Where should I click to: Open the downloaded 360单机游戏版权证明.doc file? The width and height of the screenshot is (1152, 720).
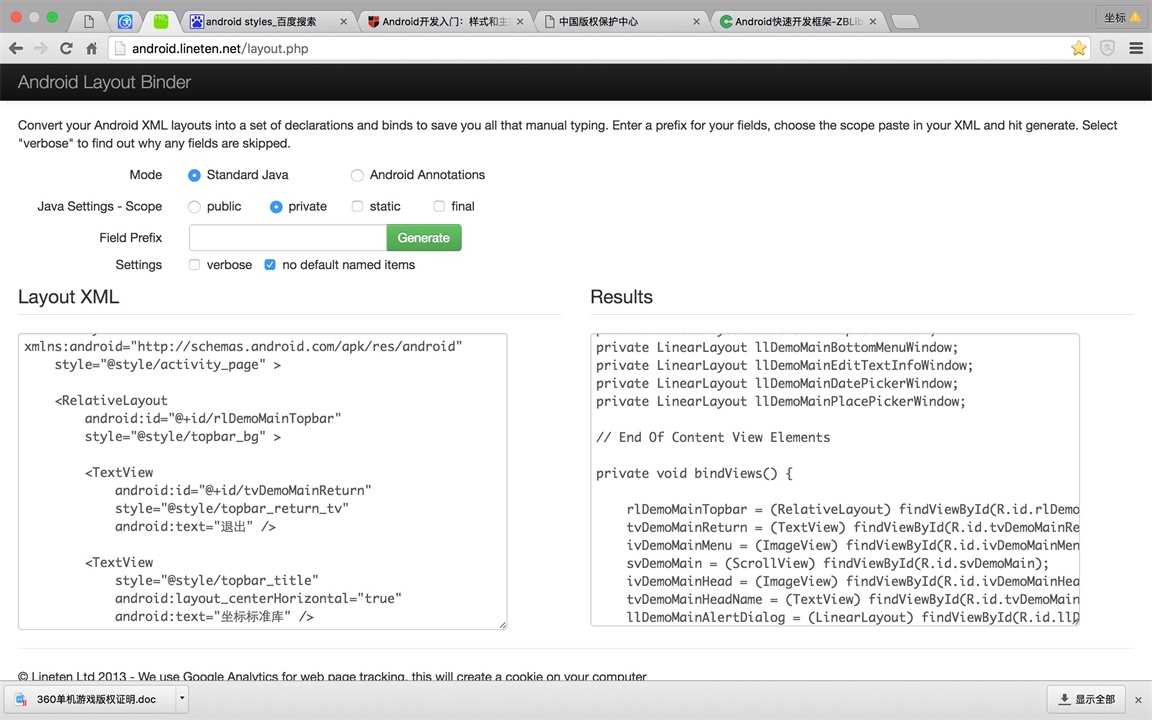(x=95, y=699)
